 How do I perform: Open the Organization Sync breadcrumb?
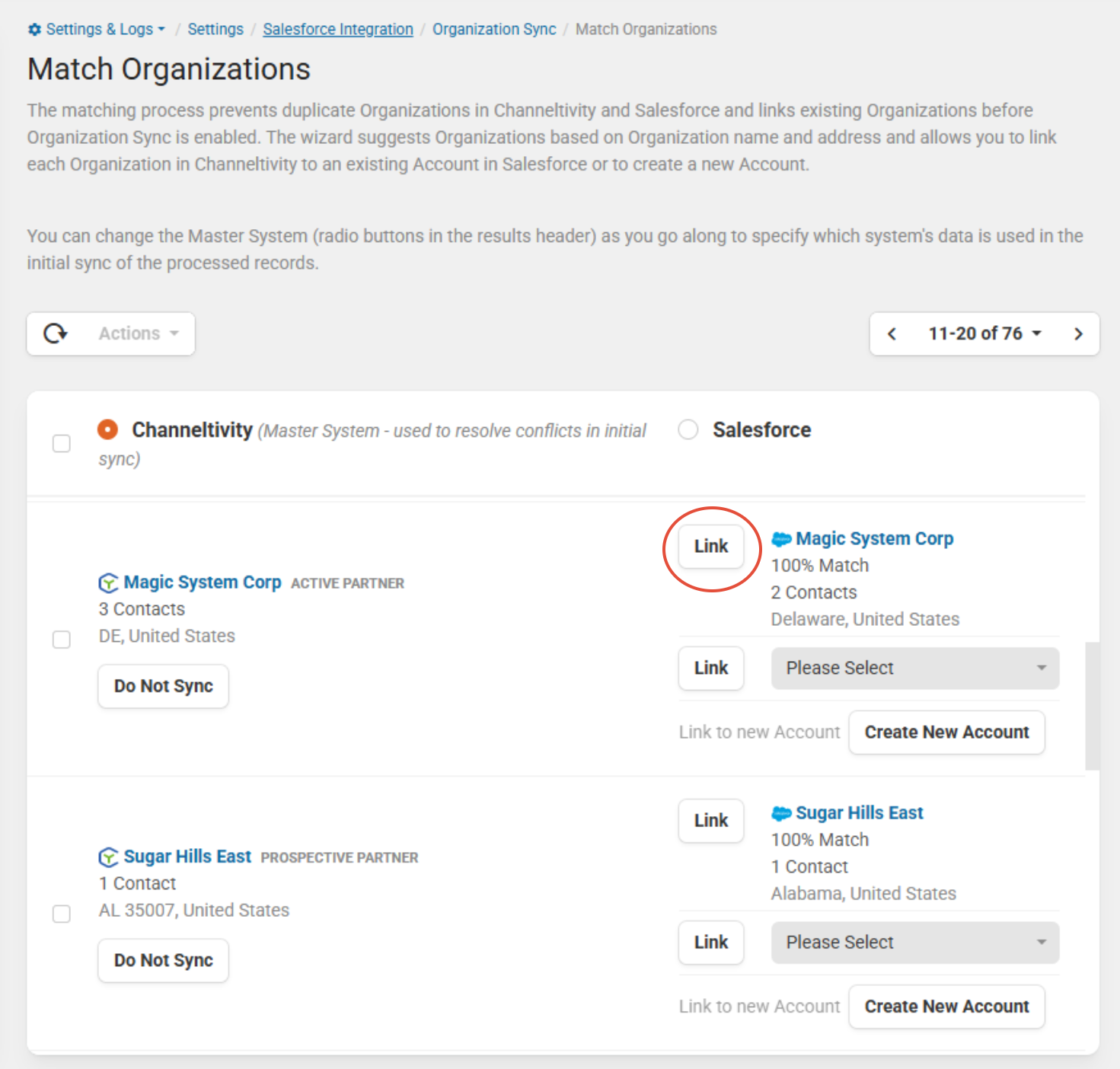point(494,29)
